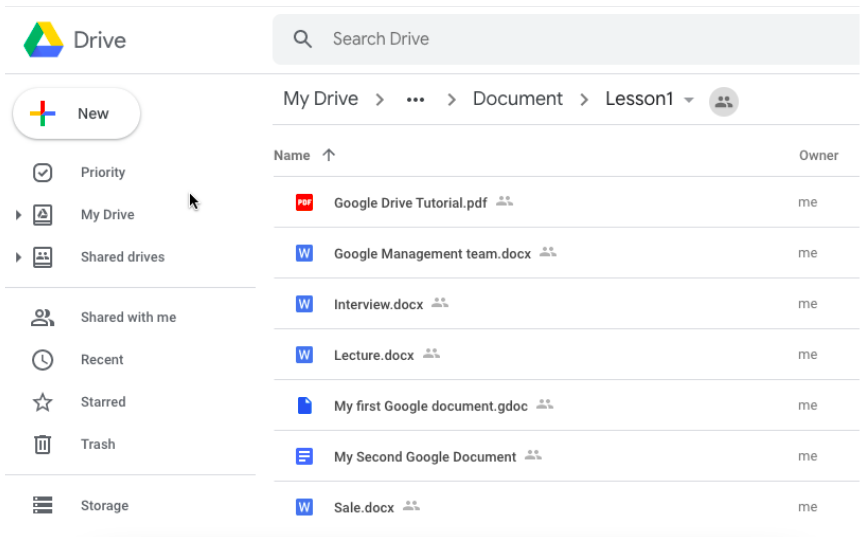866x537 pixels.
Task: Click the Lesson1 breadcrumb label
Action: click(x=640, y=99)
